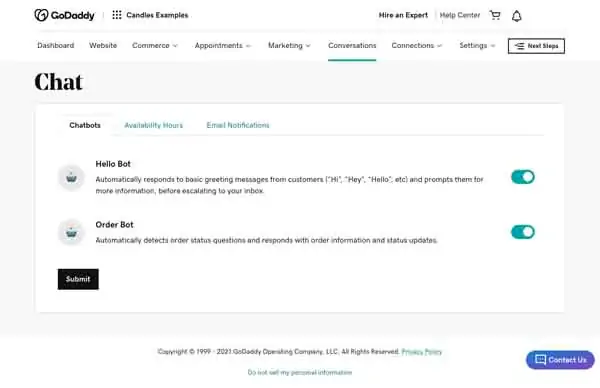Turn off the Order Bot switch

pyautogui.click(x=523, y=232)
